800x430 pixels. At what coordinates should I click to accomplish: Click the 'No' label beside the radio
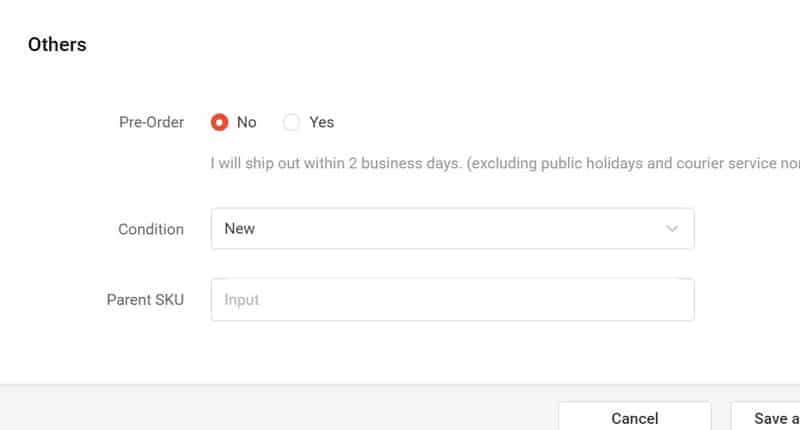[246, 122]
